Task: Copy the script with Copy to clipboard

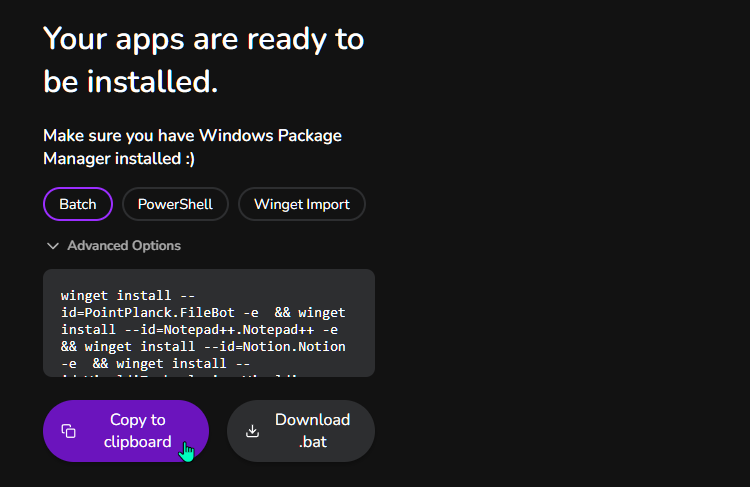Action: [x=126, y=431]
